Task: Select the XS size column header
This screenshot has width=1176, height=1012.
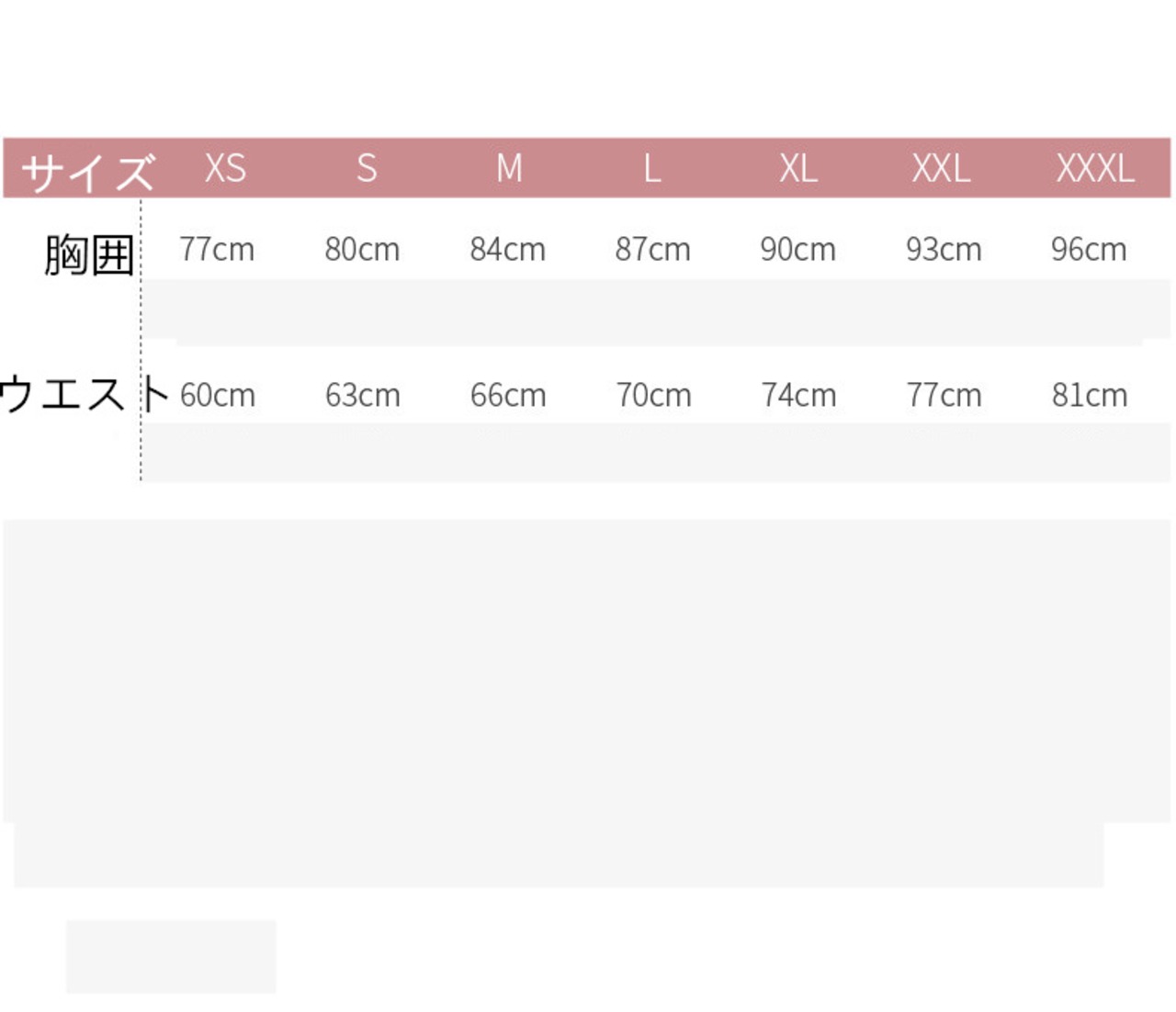Action: point(225,168)
